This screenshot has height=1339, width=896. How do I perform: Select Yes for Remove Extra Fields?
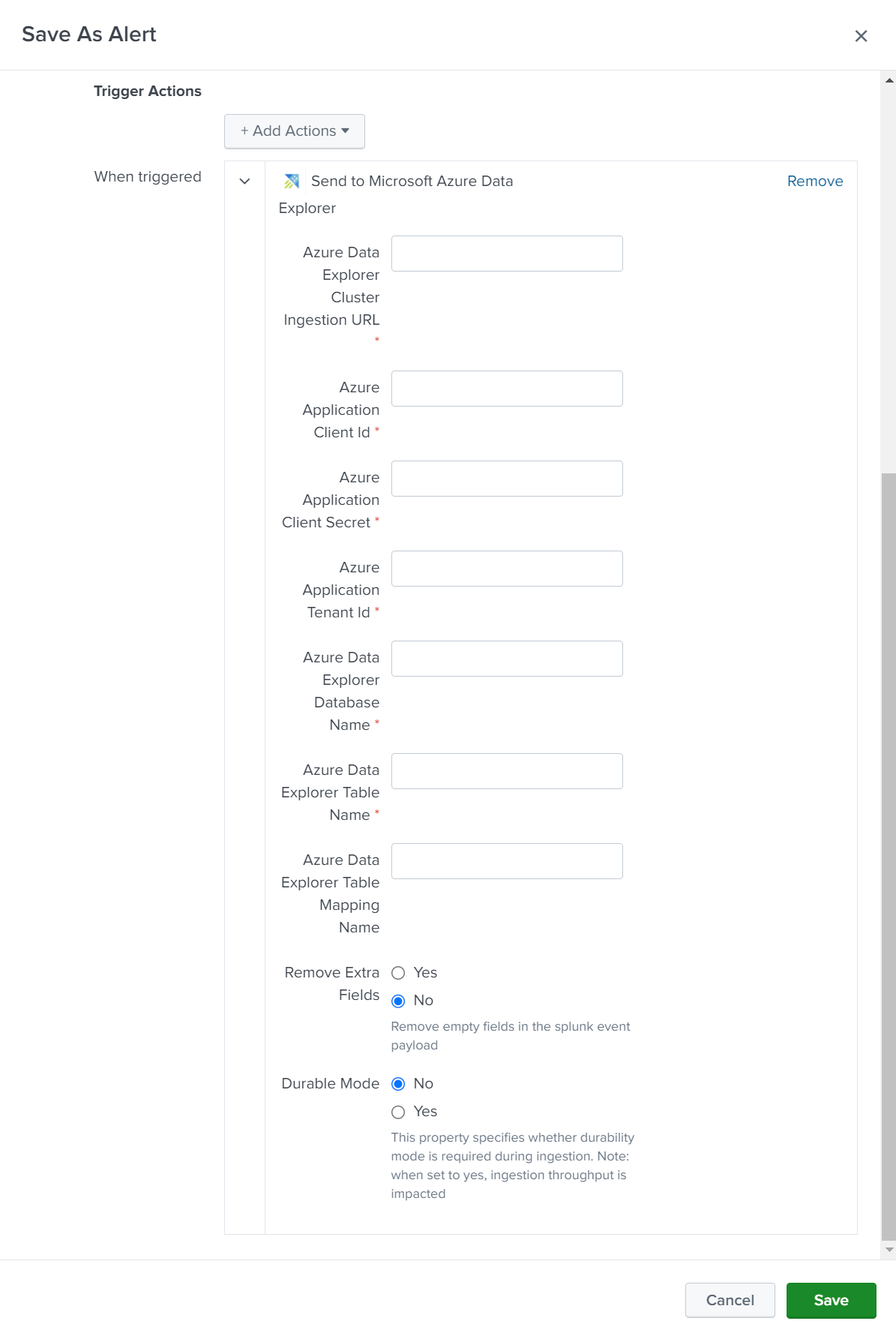point(398,972)
